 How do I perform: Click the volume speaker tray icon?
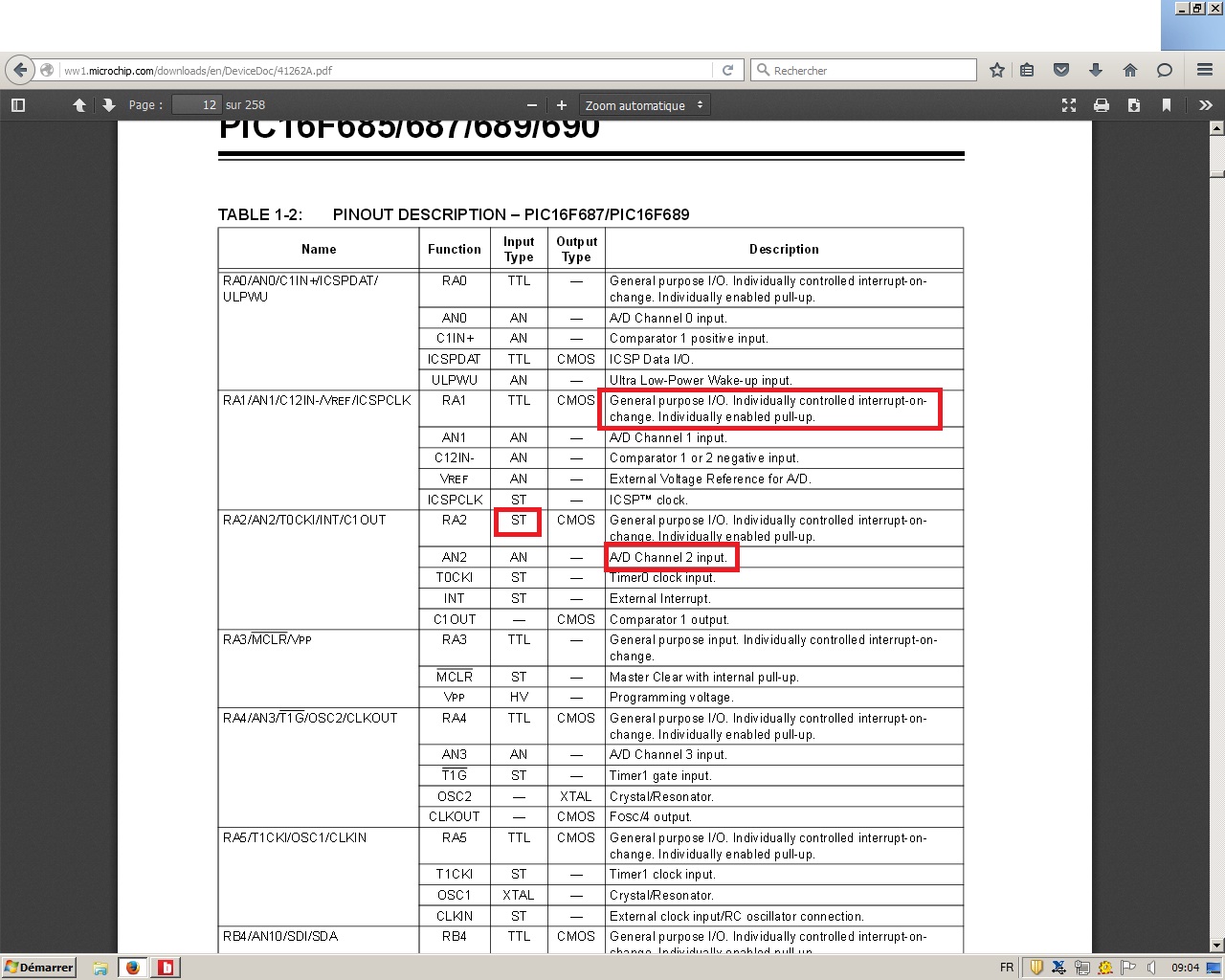coord(1151,968)
